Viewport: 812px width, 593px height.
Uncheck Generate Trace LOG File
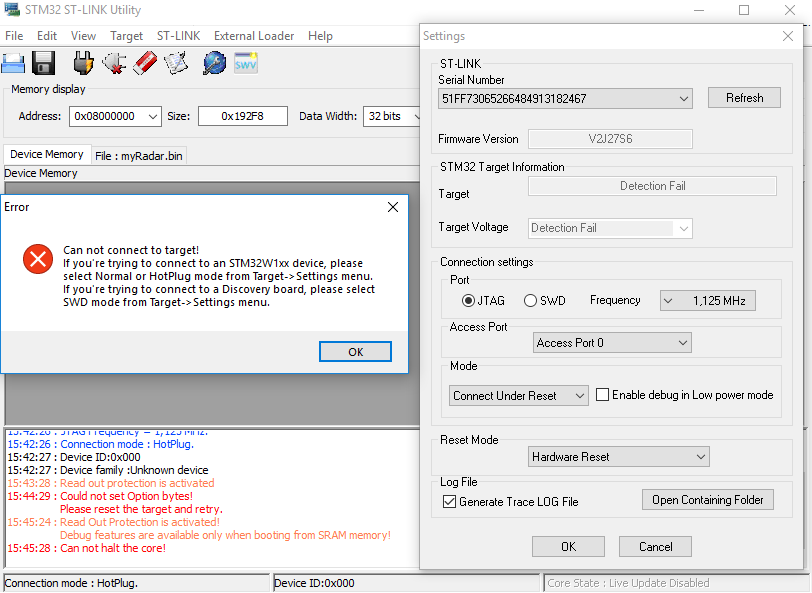[x=450, y=501]
